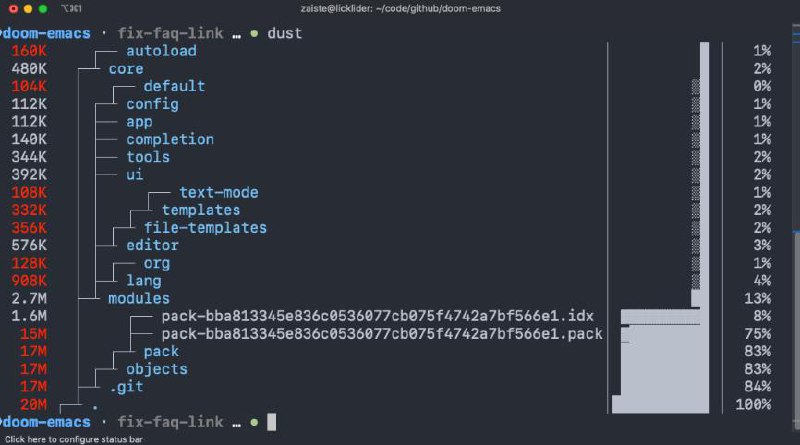Viewport: 800px width, 445px height.
Task: Select the modules directory entry
Action: pyautogui.click(x=139, y=299)
